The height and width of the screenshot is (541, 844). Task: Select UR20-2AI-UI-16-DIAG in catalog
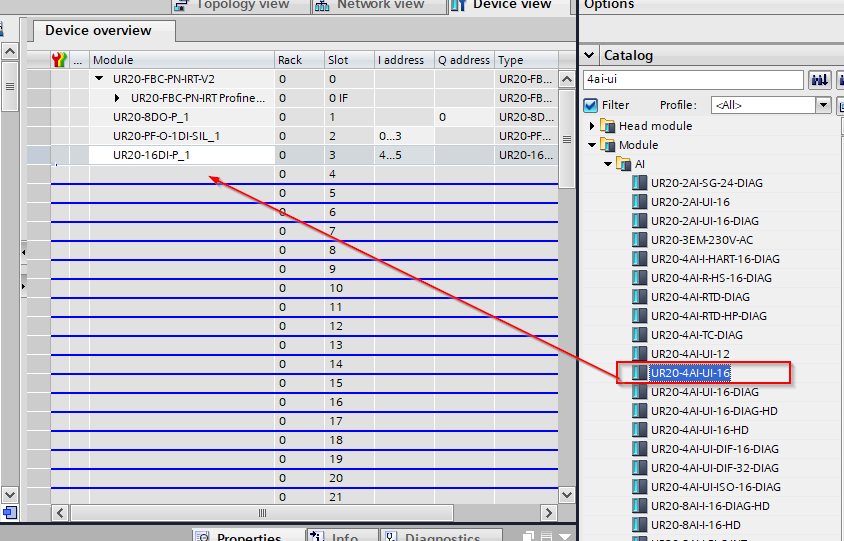pyautogui.click(x=705, y=221)
